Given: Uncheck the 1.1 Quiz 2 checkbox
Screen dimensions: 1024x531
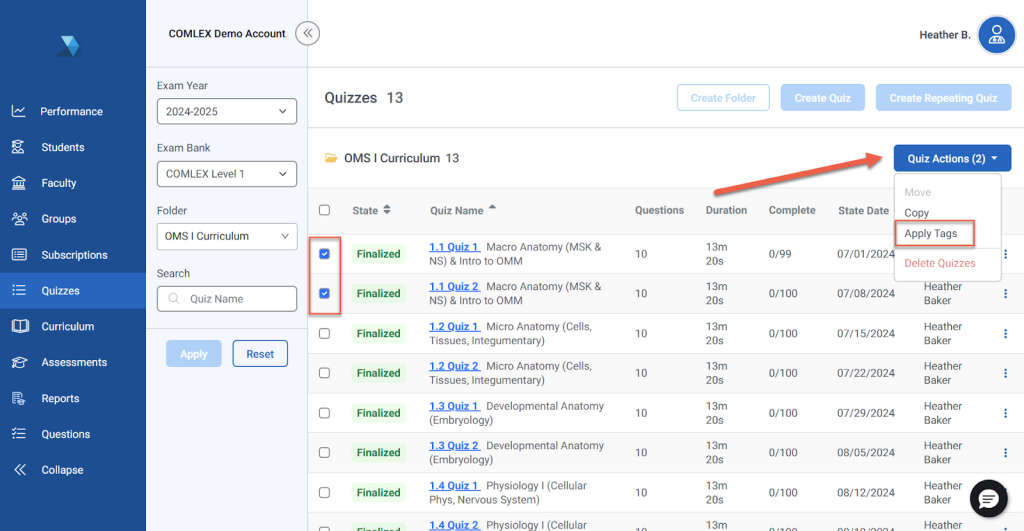Looking at the screenshot, I should coord(324,294).
